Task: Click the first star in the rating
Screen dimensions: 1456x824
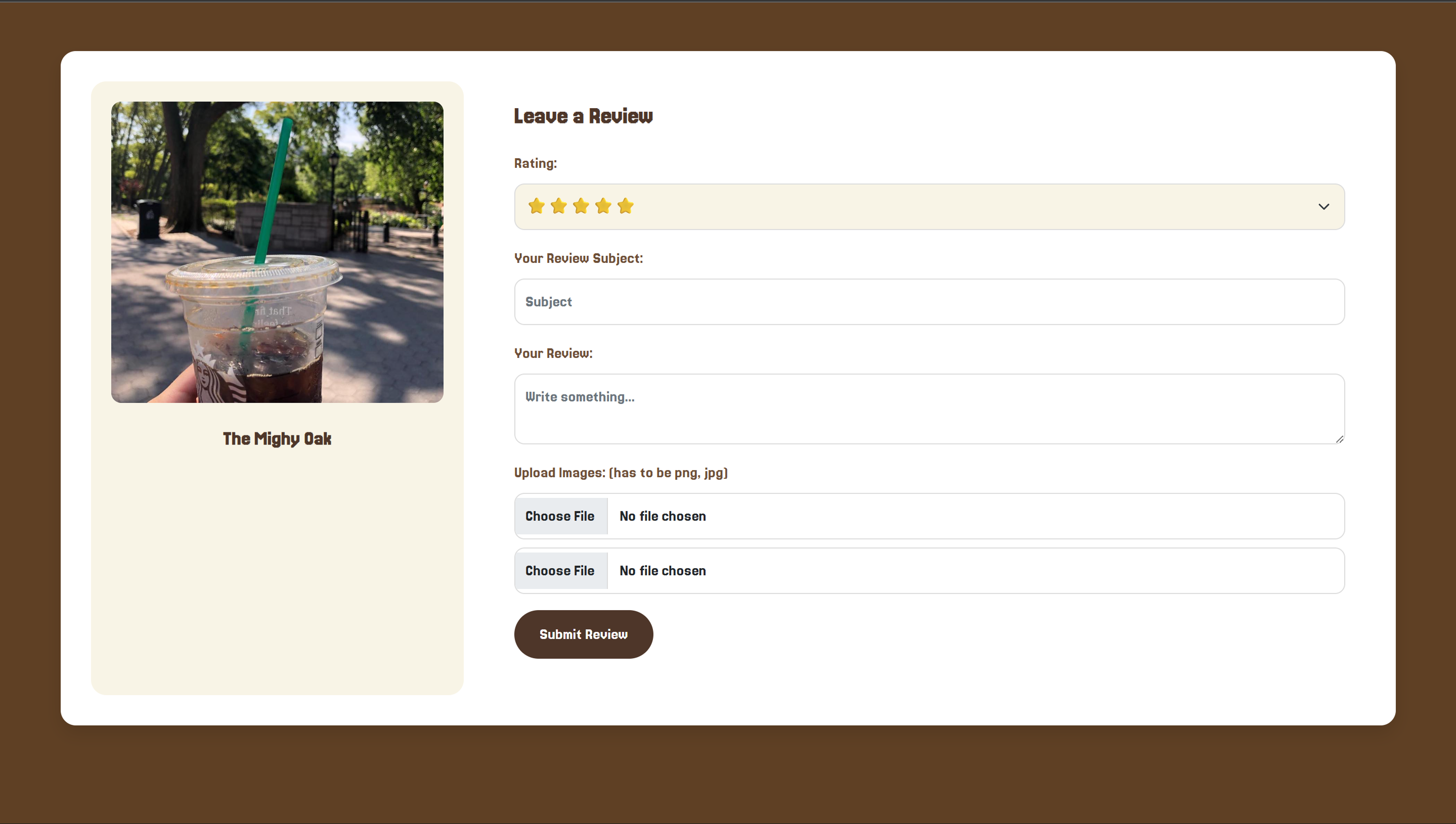Action: (x=536, y=206)
